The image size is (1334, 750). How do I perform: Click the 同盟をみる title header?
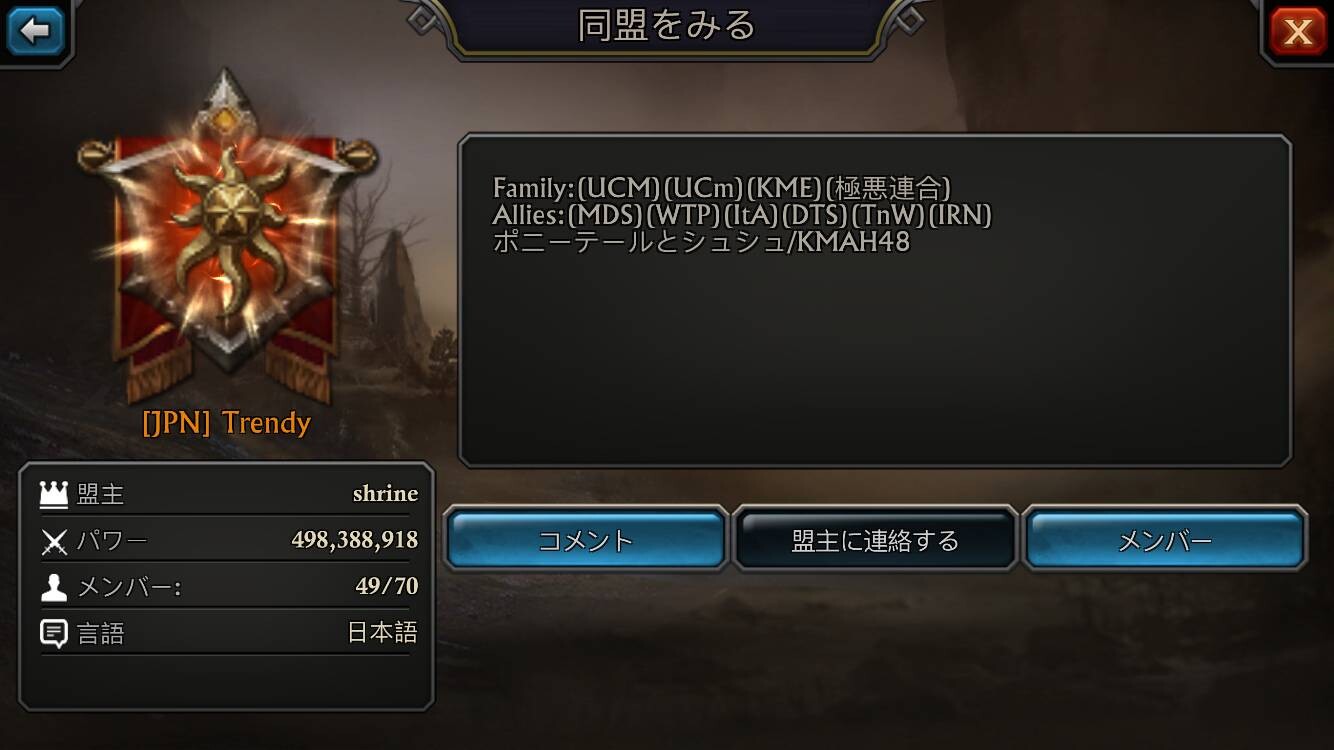(x=667, y=26)
